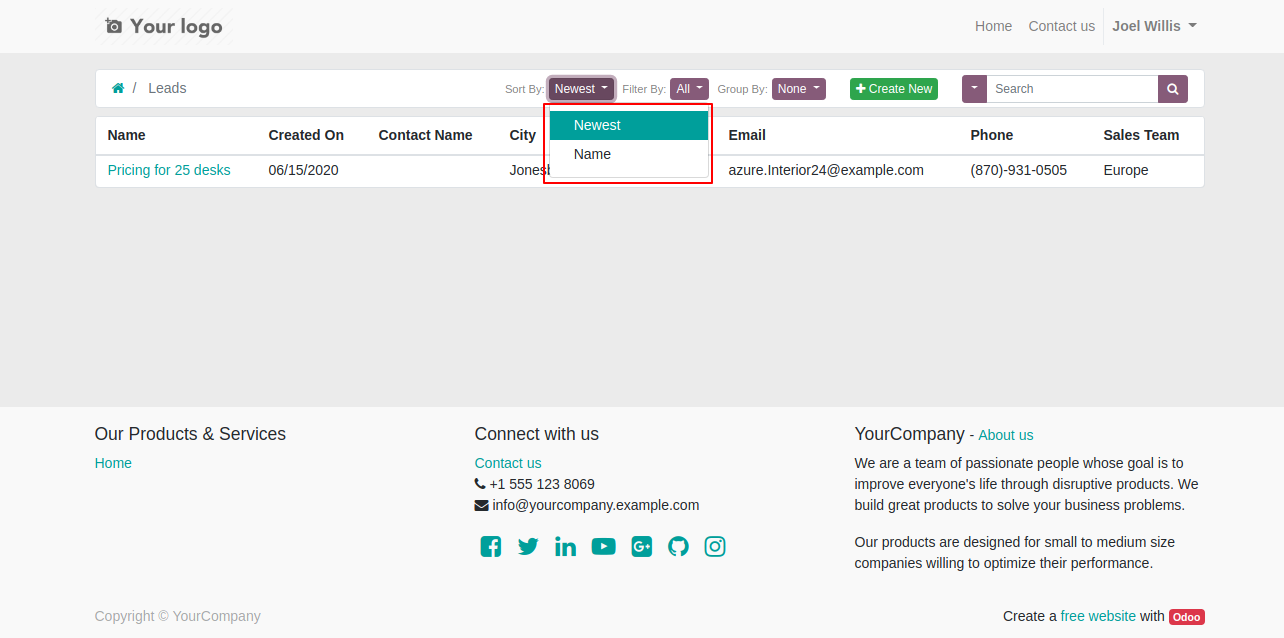The height and width of the screenshot is (638, 1284).
Task: Open the YouTube social icon
Action: click(603, 546)
